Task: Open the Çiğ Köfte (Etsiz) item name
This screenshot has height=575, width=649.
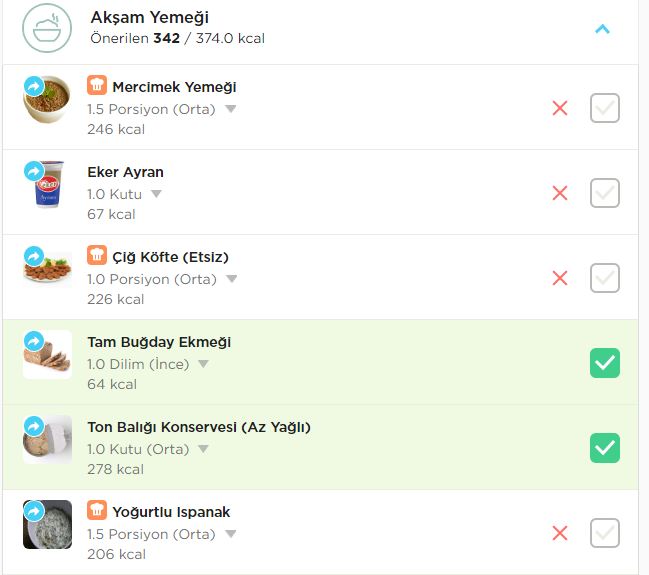Action: (x=170, y=257)
